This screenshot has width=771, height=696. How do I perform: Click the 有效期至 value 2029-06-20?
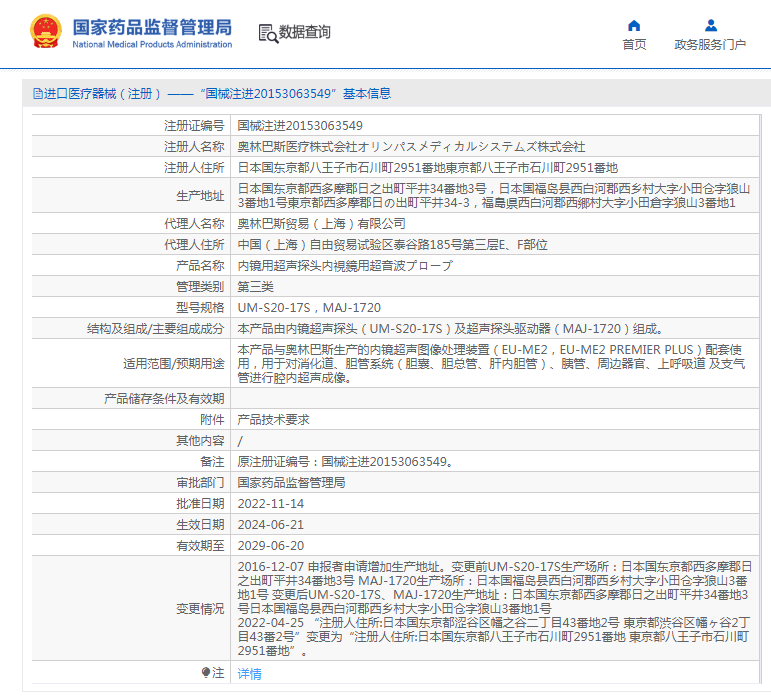click(270, 545)
